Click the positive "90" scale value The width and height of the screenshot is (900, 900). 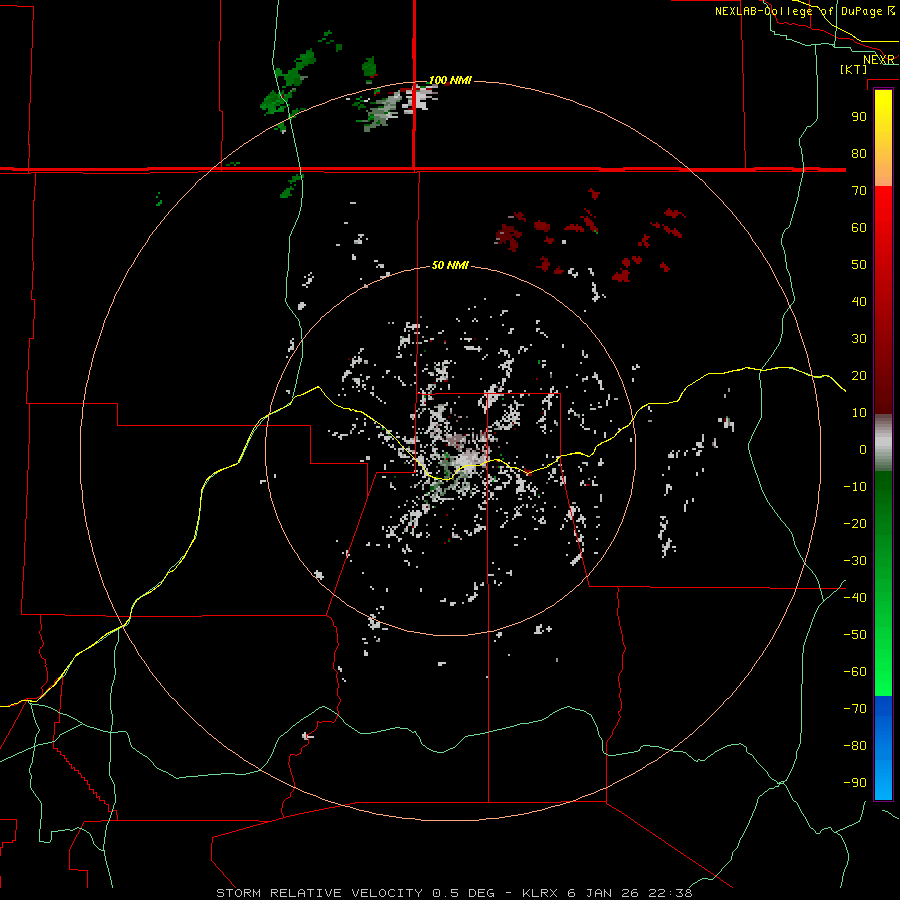tap(859, 117)
